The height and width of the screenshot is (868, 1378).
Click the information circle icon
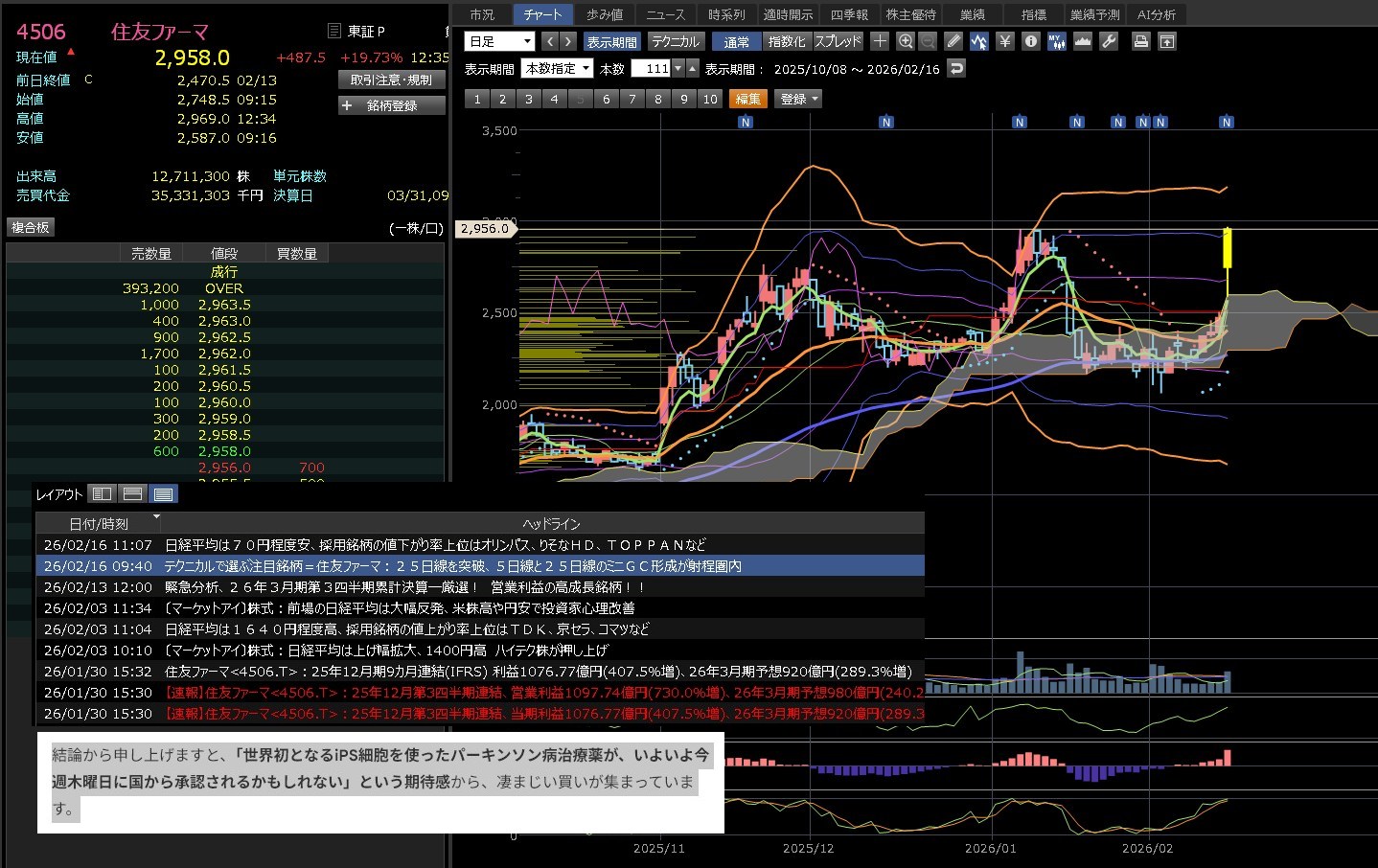coord(1030,41)
